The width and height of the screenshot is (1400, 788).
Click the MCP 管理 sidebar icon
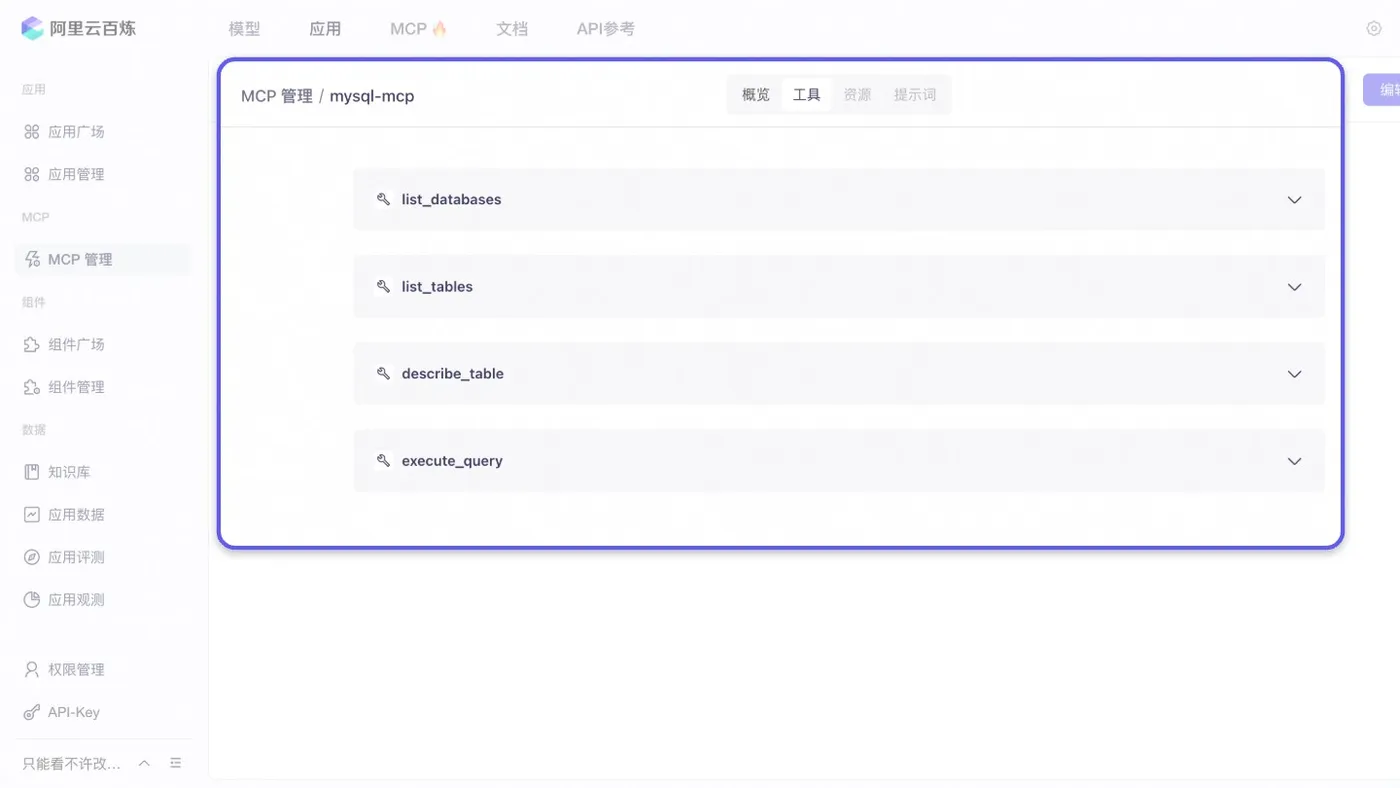32,259
